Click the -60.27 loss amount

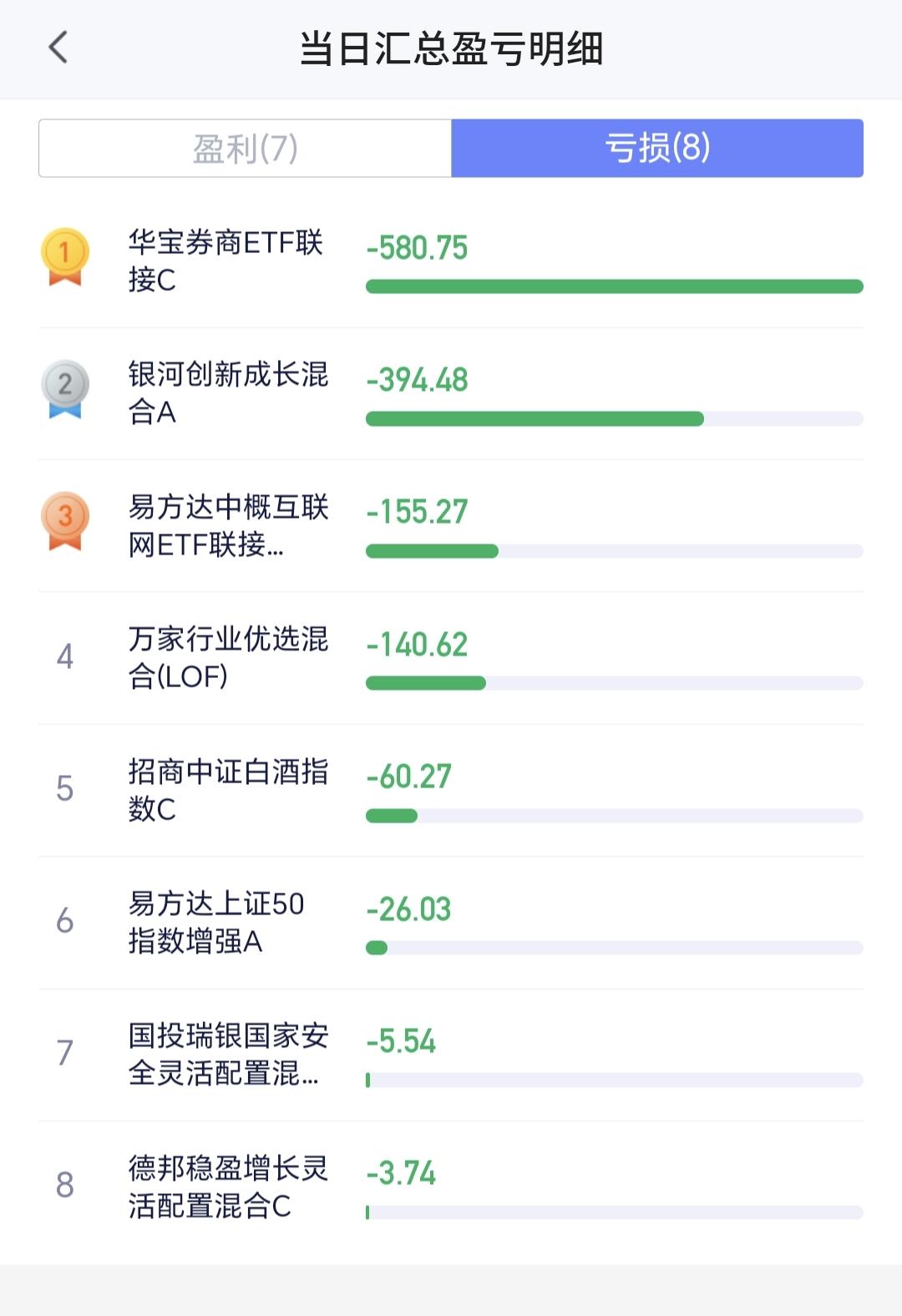pos(408,777)
